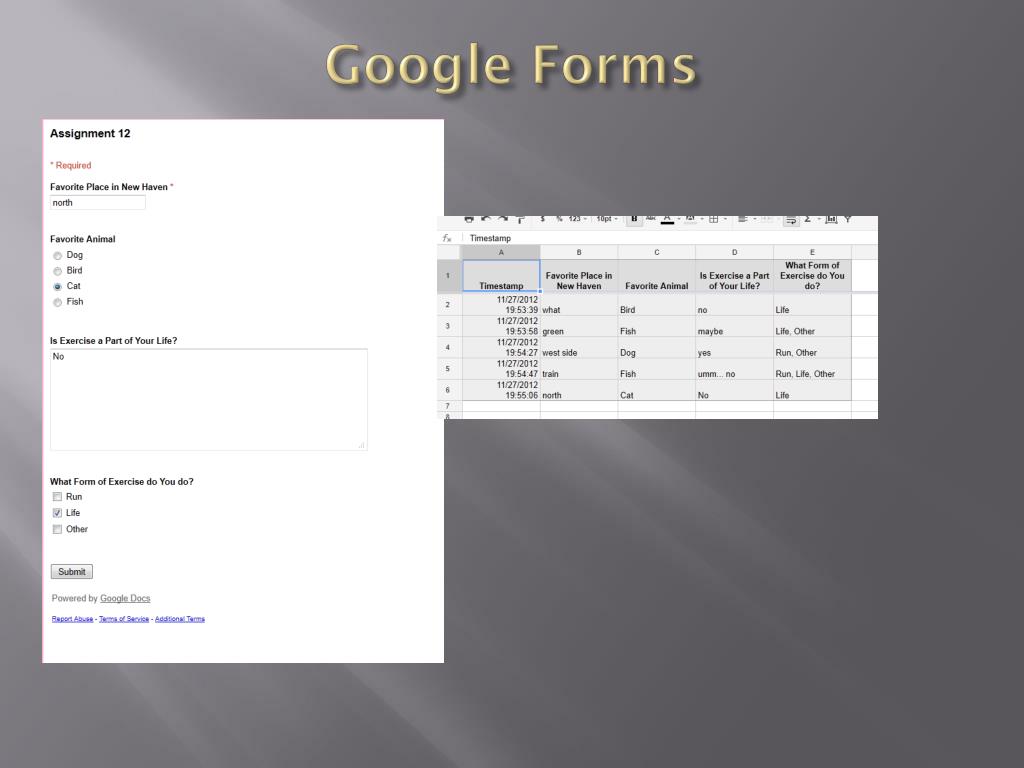Viewport: 1024px width, 768px height.
Task: Click the cell containing 'Bird'
Action: click(656, 305)
